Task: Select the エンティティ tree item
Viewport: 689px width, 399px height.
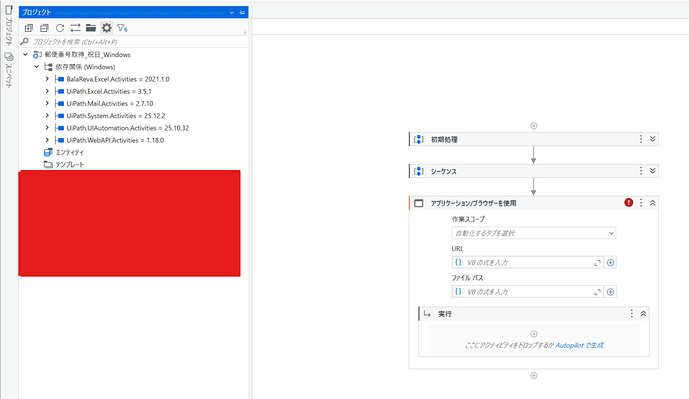Action: (69, 152)
